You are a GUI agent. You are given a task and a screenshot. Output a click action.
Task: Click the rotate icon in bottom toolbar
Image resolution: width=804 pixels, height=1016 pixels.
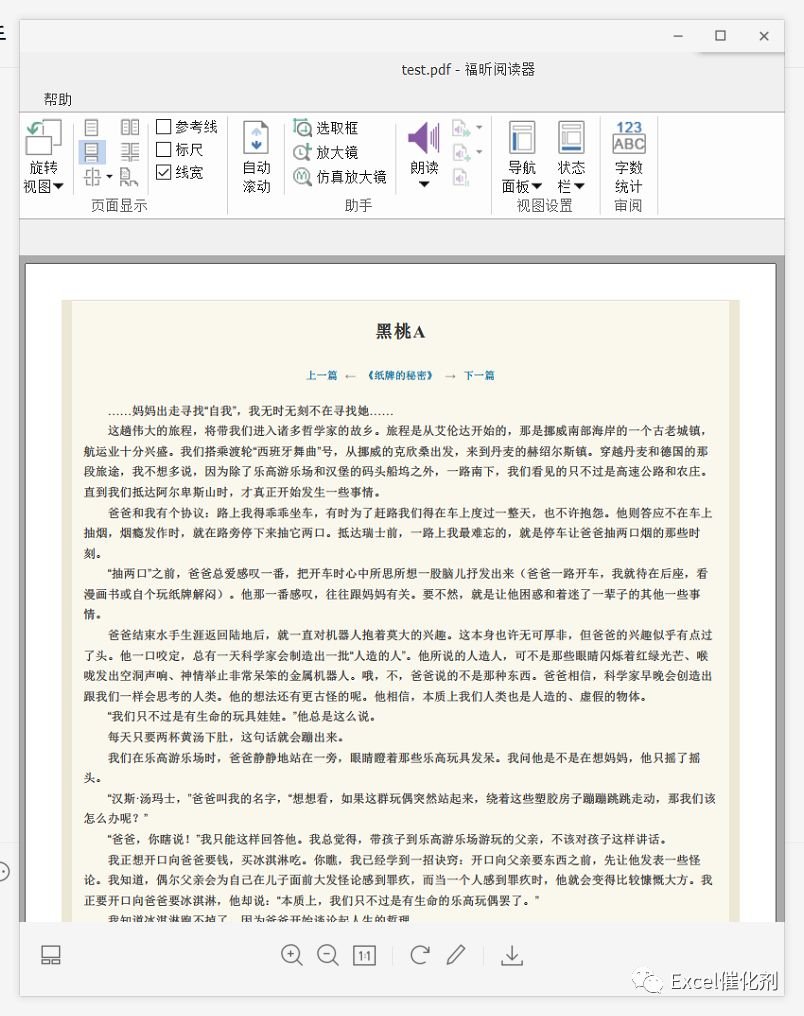point(420,954)
